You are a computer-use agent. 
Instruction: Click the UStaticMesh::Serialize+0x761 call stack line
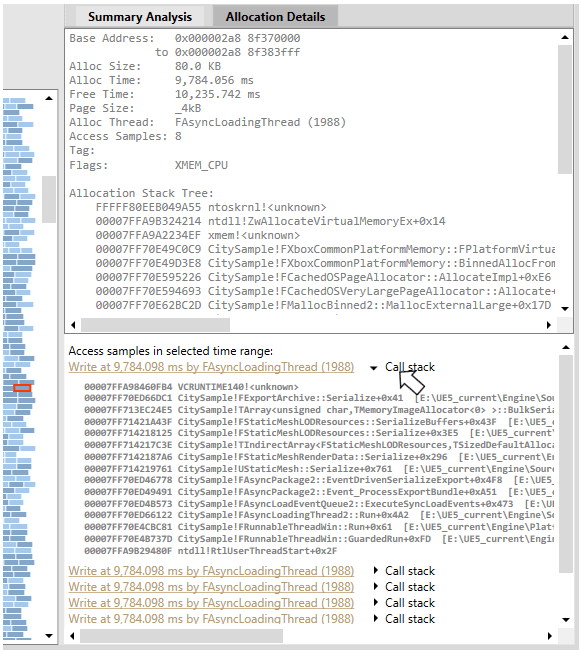[x=319, y=469]
